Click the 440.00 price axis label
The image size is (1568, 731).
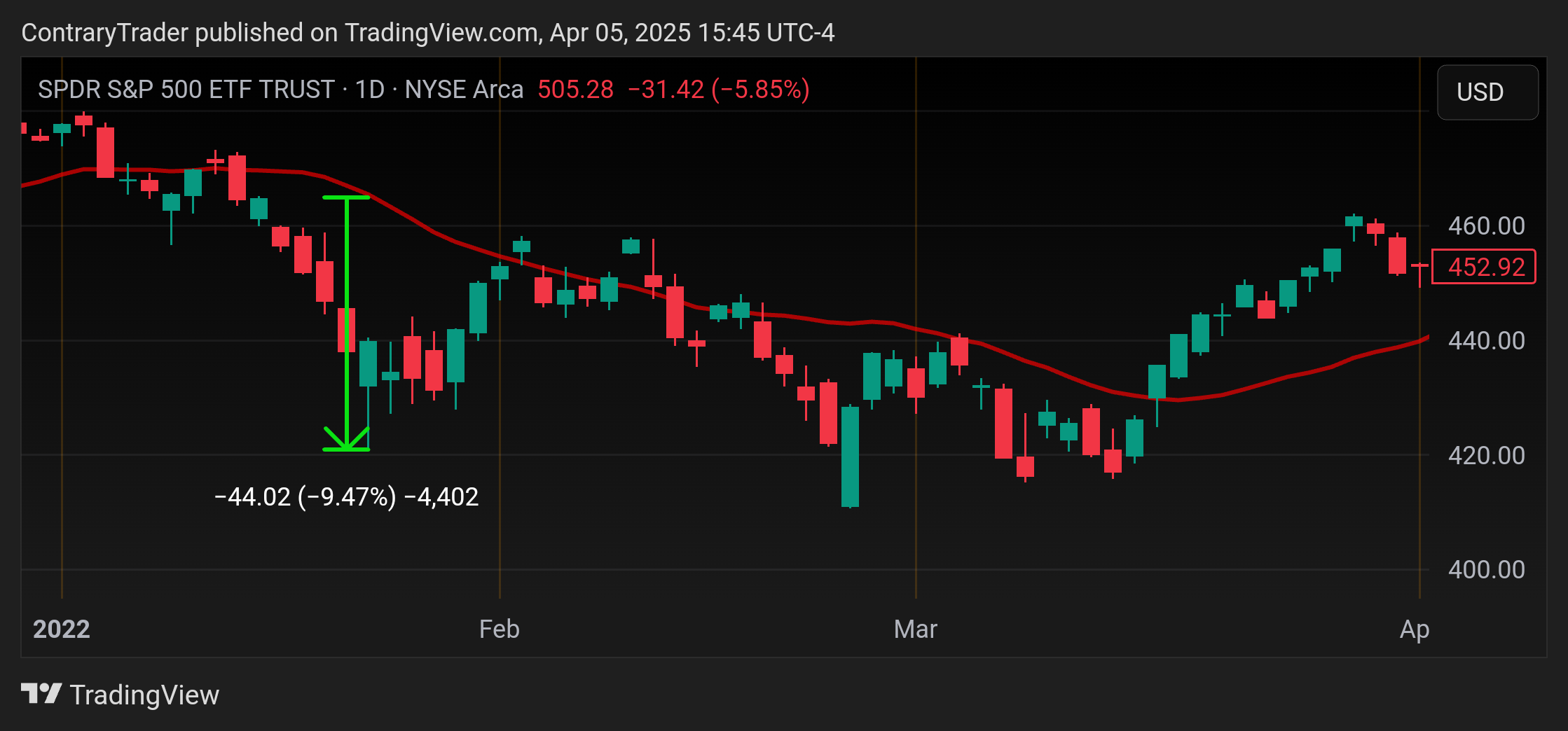(x=1486, y=341)
